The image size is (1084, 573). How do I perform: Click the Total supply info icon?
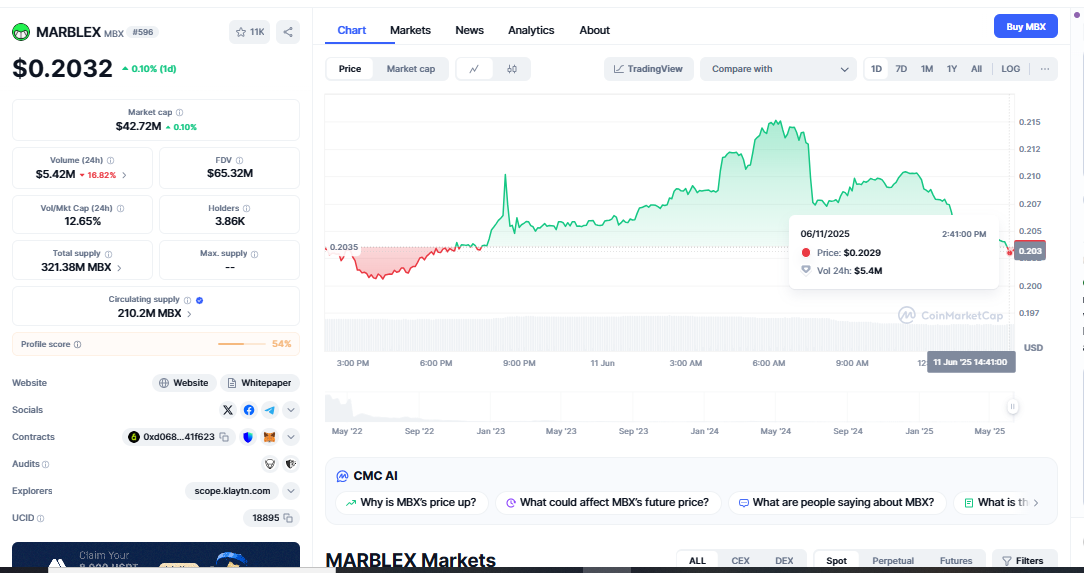(x=109, y=254)
